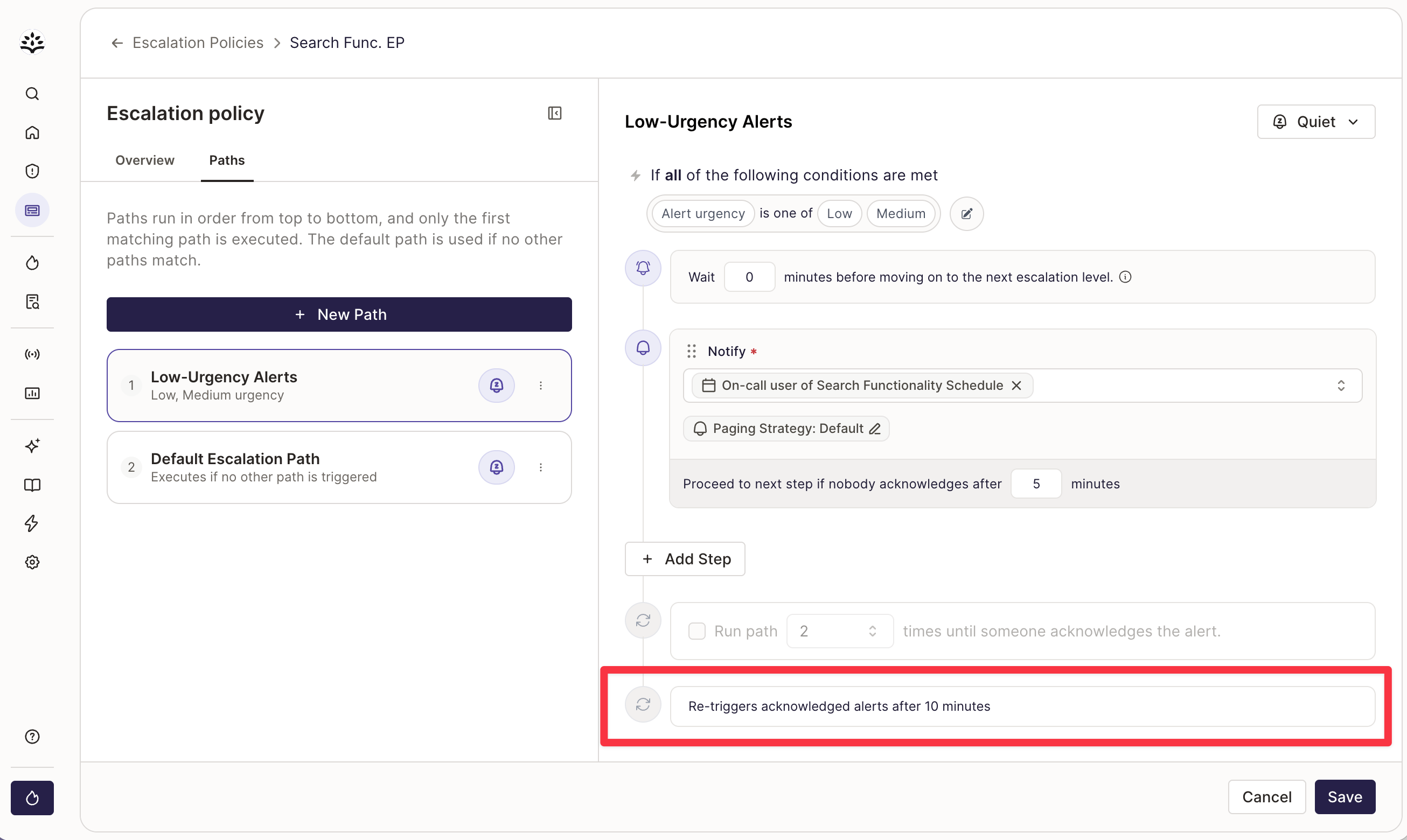Save the escalation policy

1345,797
